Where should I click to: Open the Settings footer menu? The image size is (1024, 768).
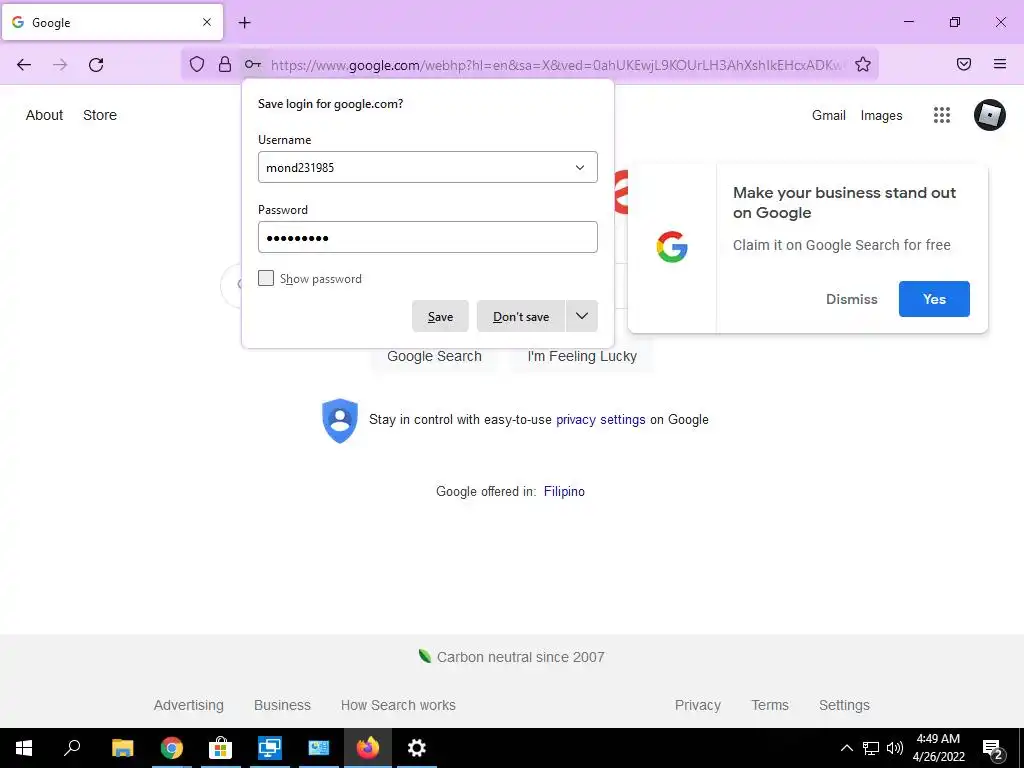click(844, 705)
